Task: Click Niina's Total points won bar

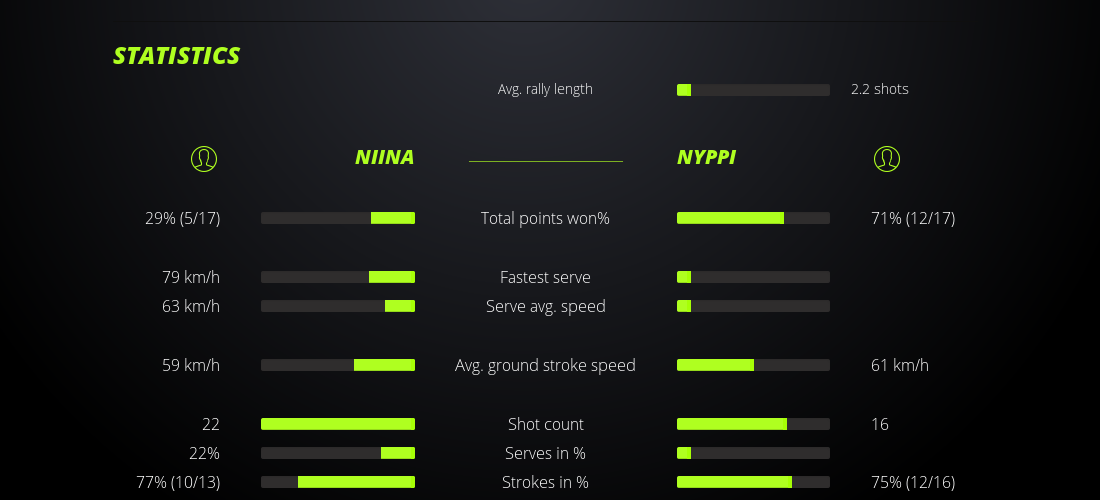Action: point(338,218)
